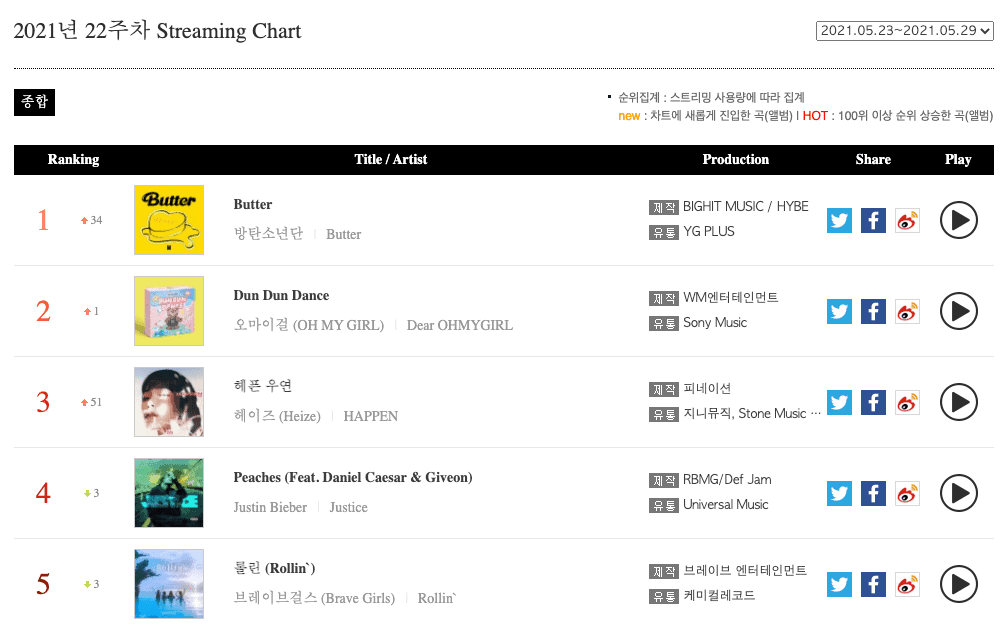The height and width of the screenshot is (627, 1005).
Task: Click the Justice album cover thumbnail
Action: point(169,493)
